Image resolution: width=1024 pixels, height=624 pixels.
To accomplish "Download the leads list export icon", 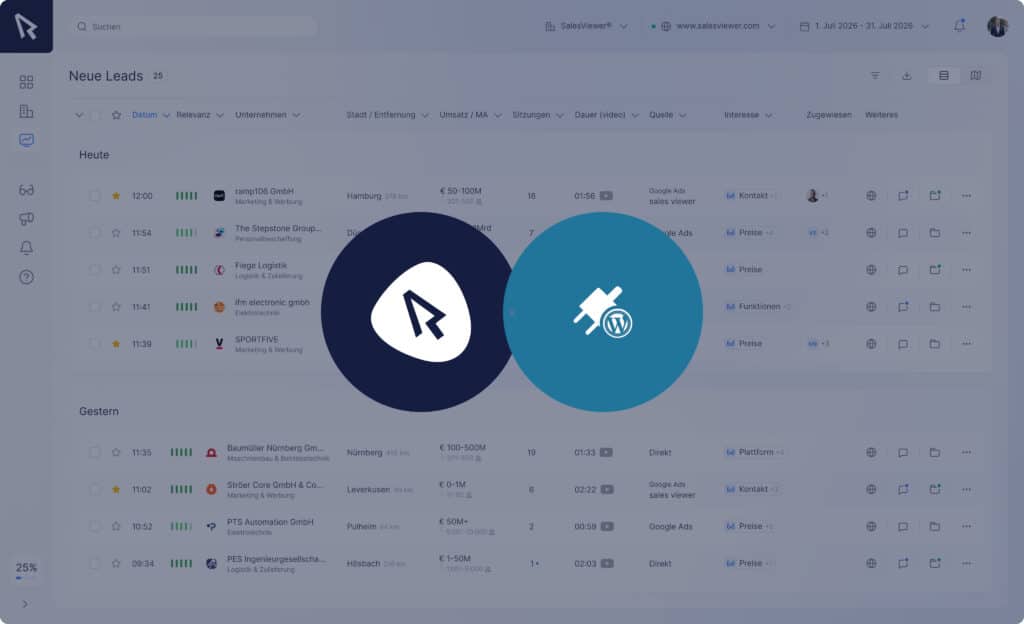I will (x=906, y=76).
